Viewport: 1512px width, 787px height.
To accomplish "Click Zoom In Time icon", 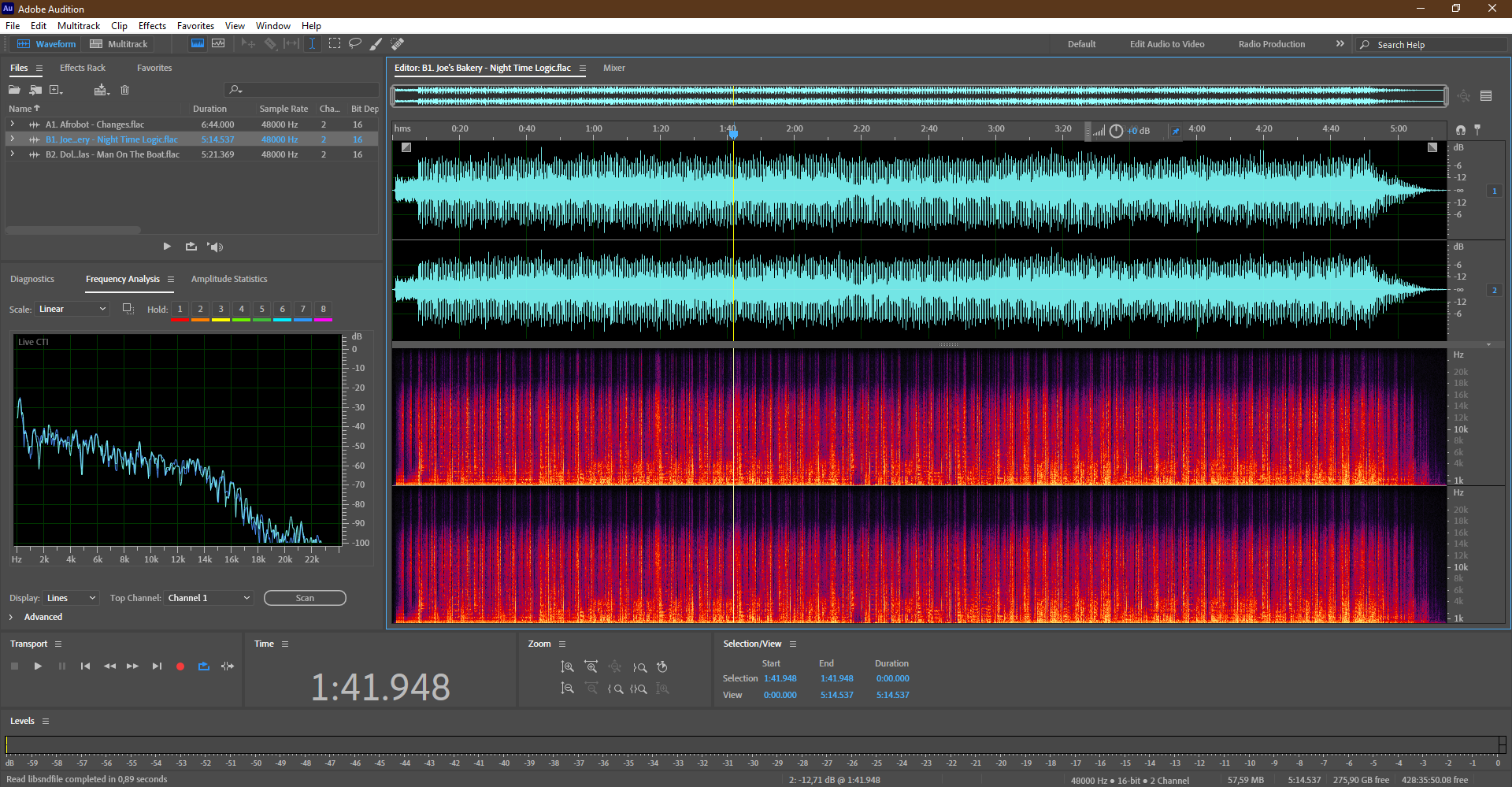I will (591, 667).
